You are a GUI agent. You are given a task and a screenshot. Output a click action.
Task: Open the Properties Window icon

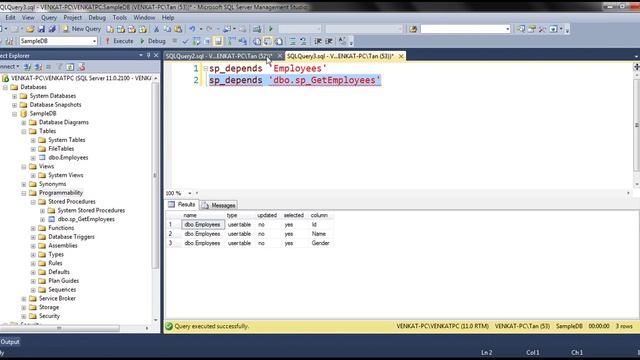532,29
